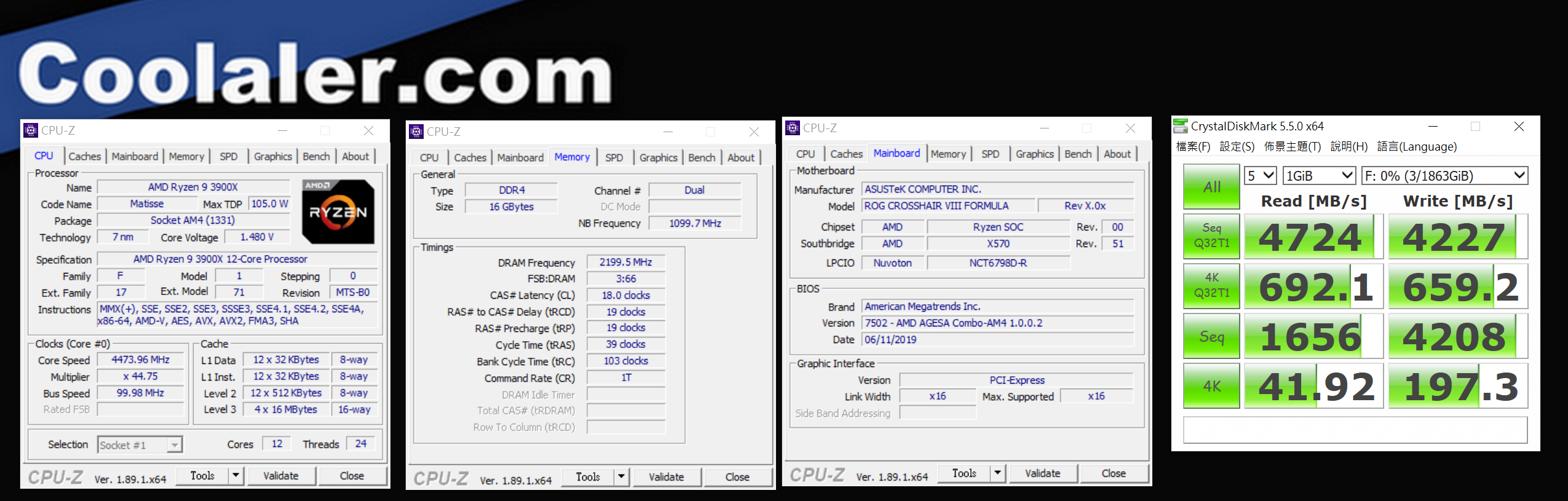Start the 4K Q32T1 test

[x=1212, y=286]
